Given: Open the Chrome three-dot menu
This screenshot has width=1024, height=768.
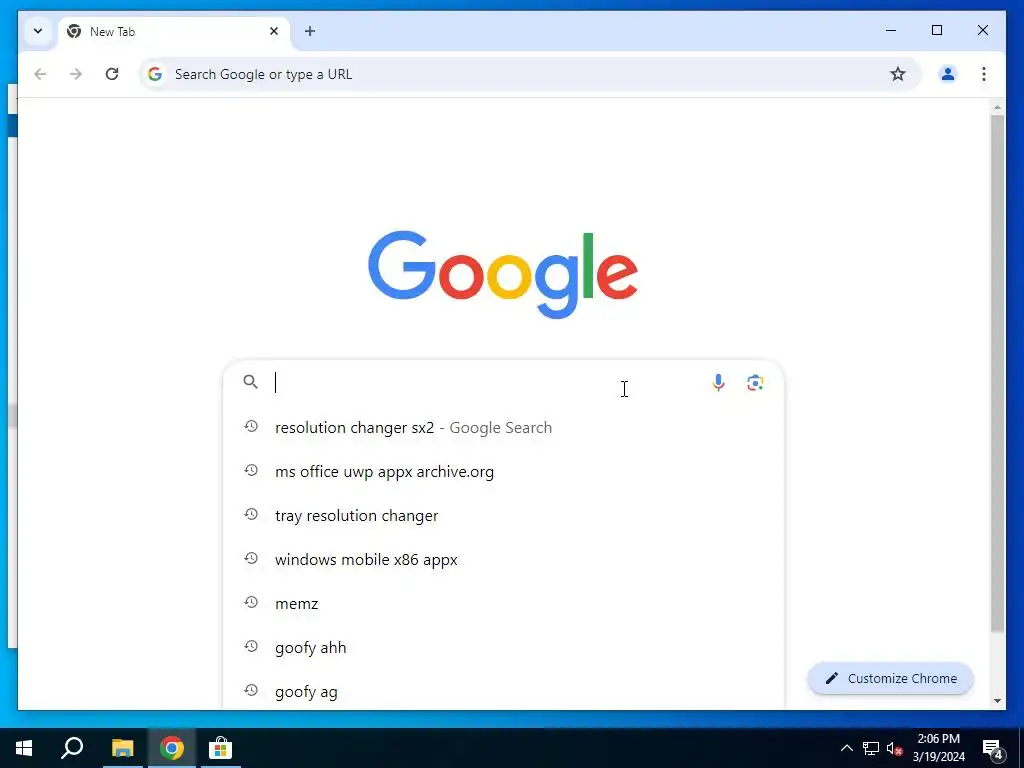Looking at the screenshot, I should point(984,74).
